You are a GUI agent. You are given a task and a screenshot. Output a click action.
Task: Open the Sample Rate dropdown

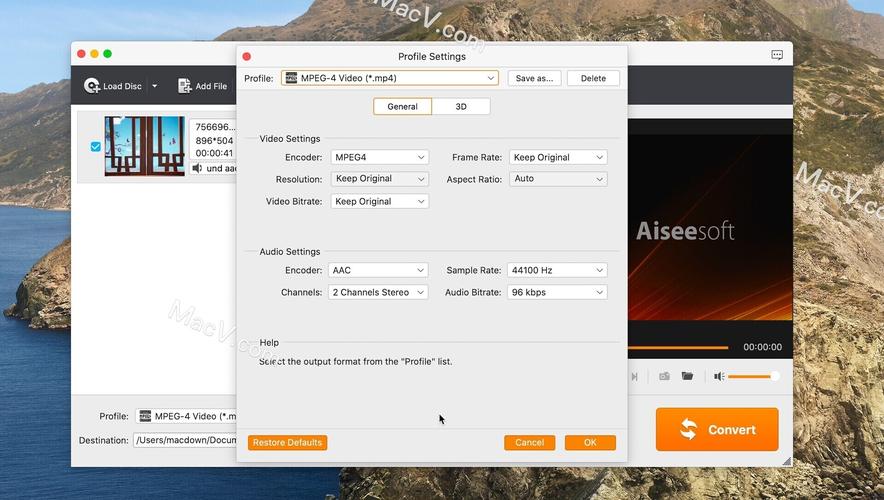(557, 270)
